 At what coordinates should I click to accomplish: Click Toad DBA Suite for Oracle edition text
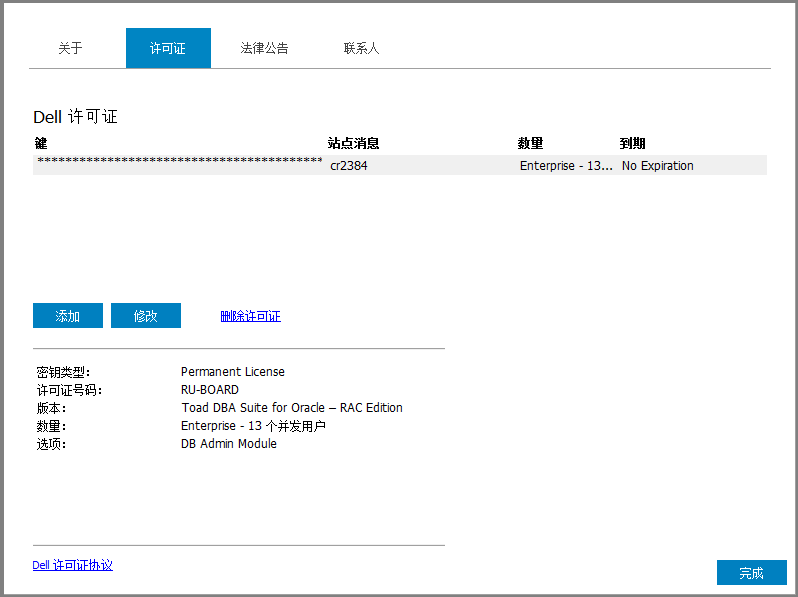point(292,408)
